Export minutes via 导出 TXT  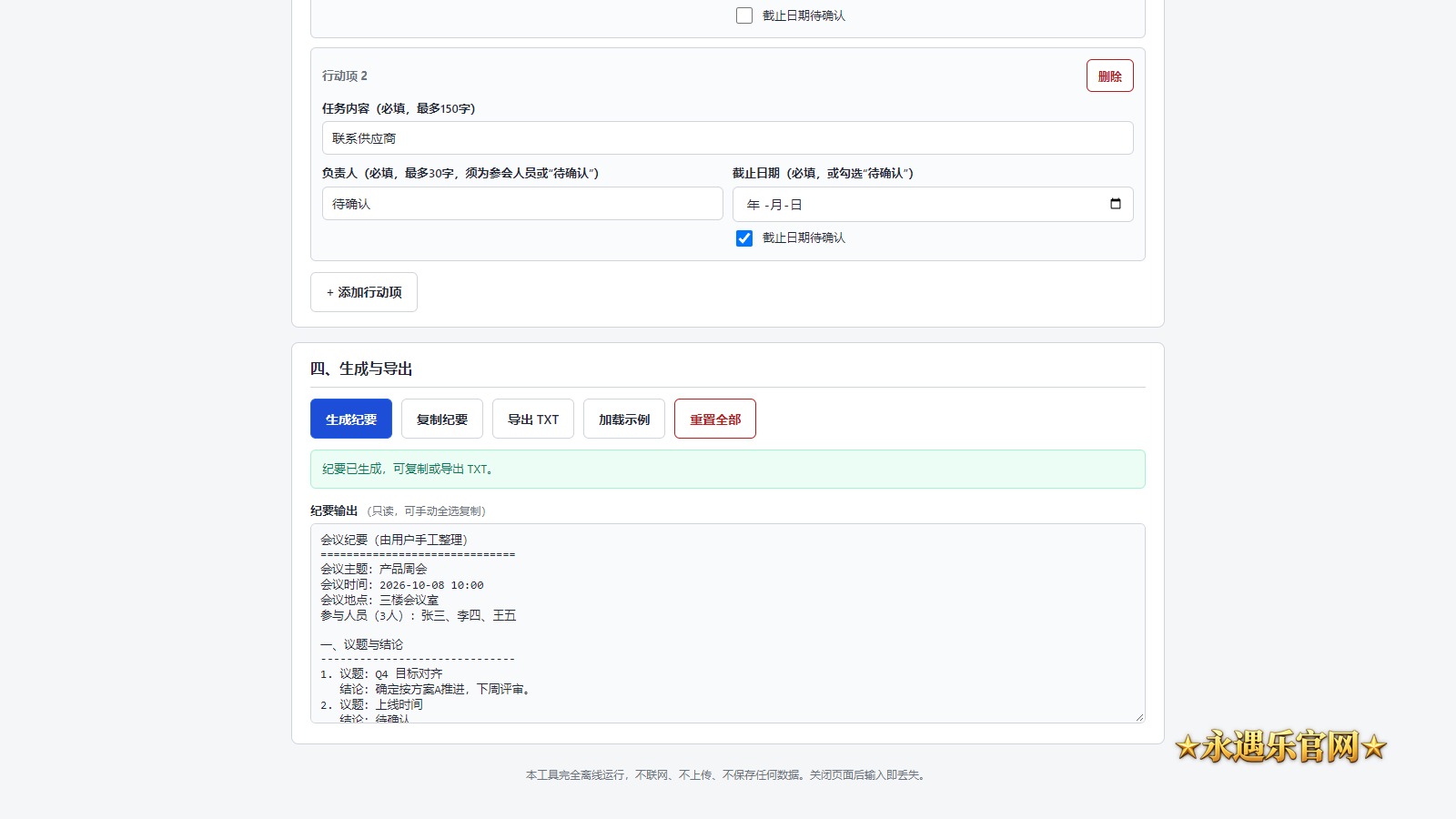pos(533,419)
